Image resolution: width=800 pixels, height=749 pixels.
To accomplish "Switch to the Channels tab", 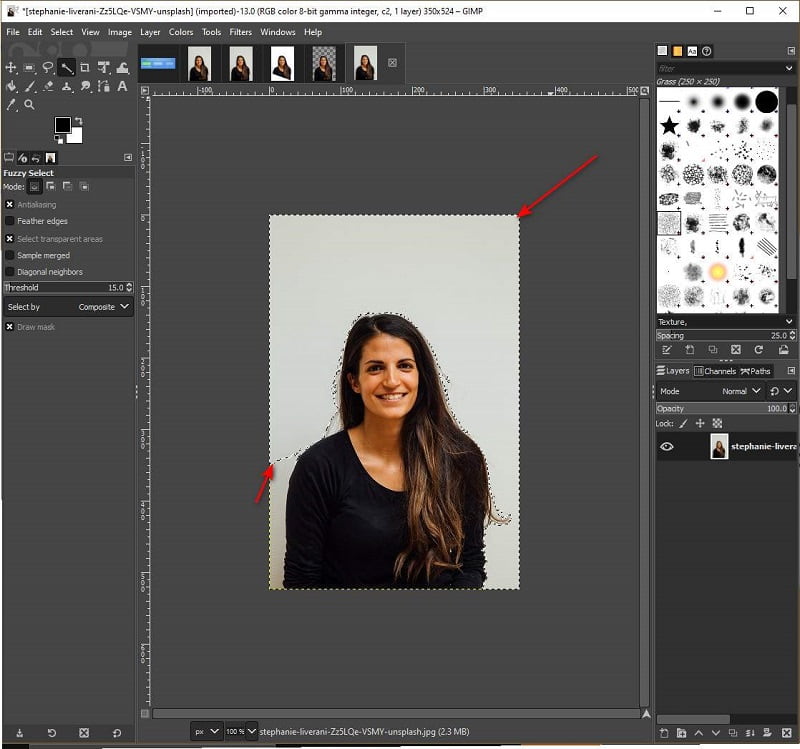I will [x=715, y=371].
